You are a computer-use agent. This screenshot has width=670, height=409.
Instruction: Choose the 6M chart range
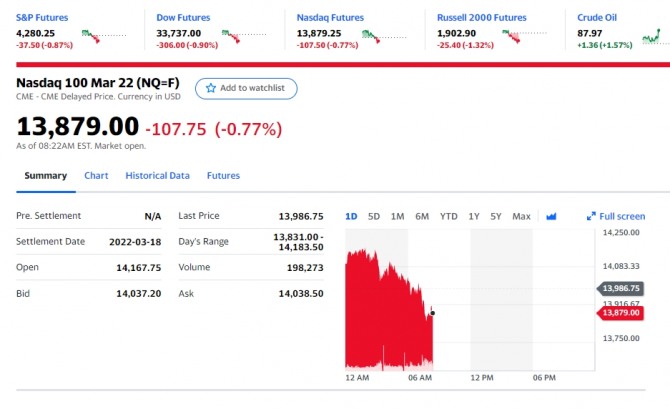coord(422,216)
